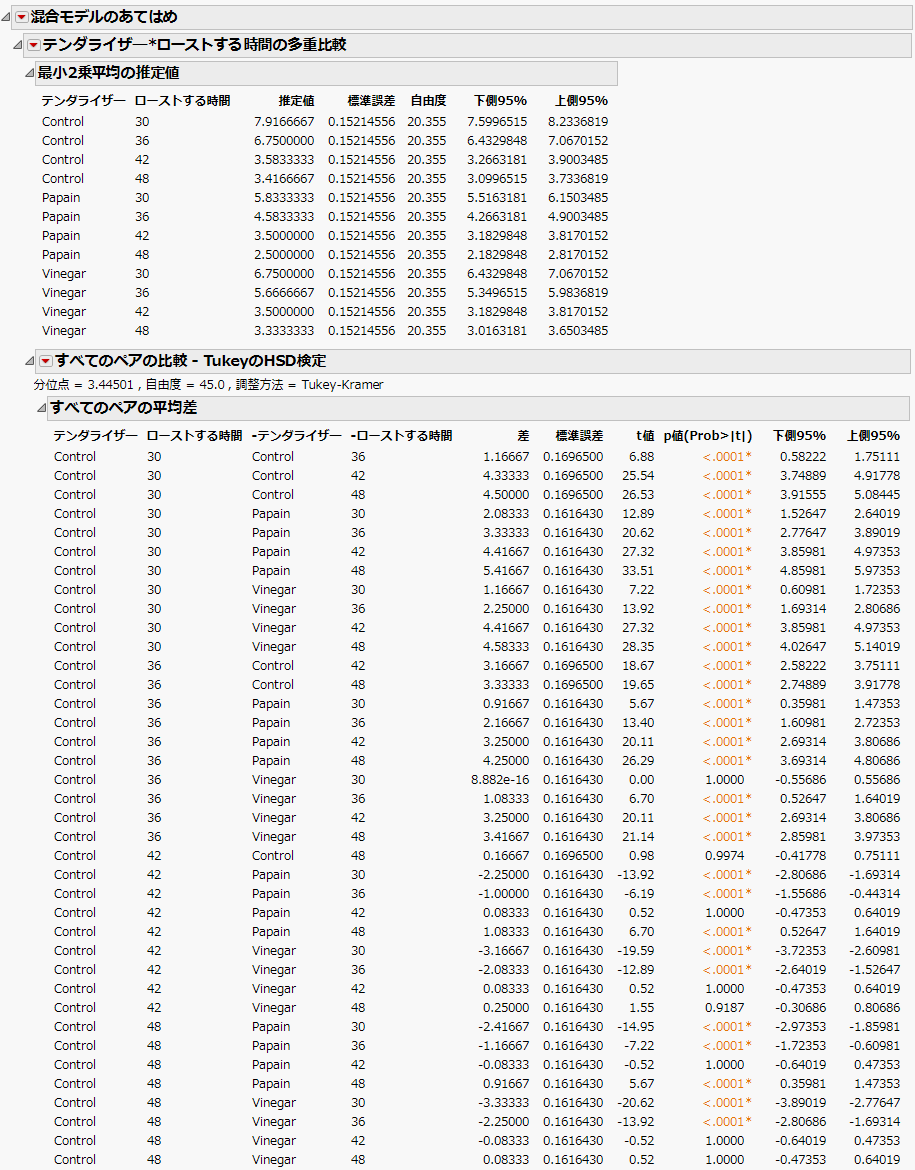Screen dimensions: 915x1170
Task: Select lower limit value -3.72353
Action: point(800,951)
